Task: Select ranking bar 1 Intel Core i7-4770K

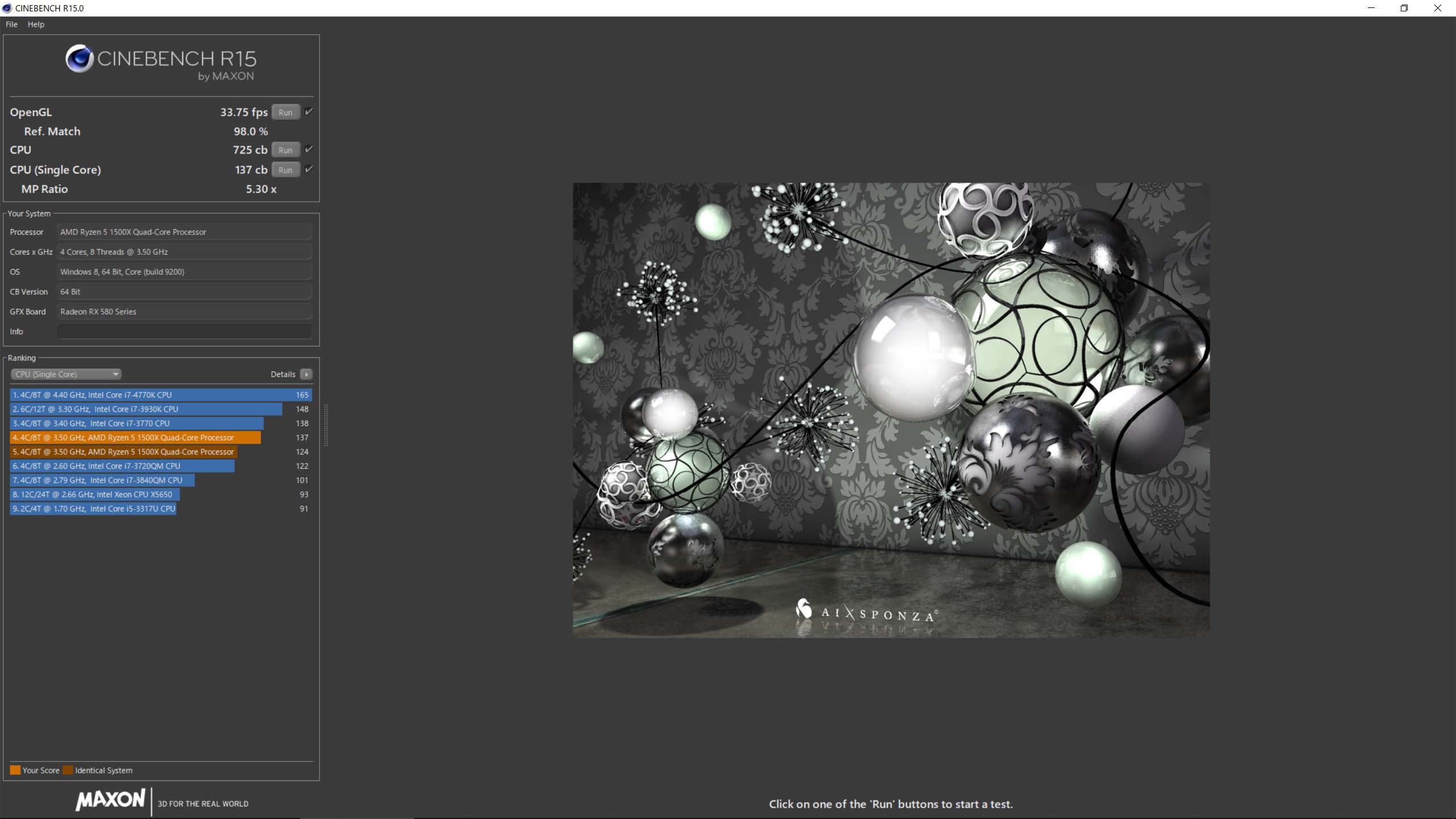Action: [x=161, y=395]
